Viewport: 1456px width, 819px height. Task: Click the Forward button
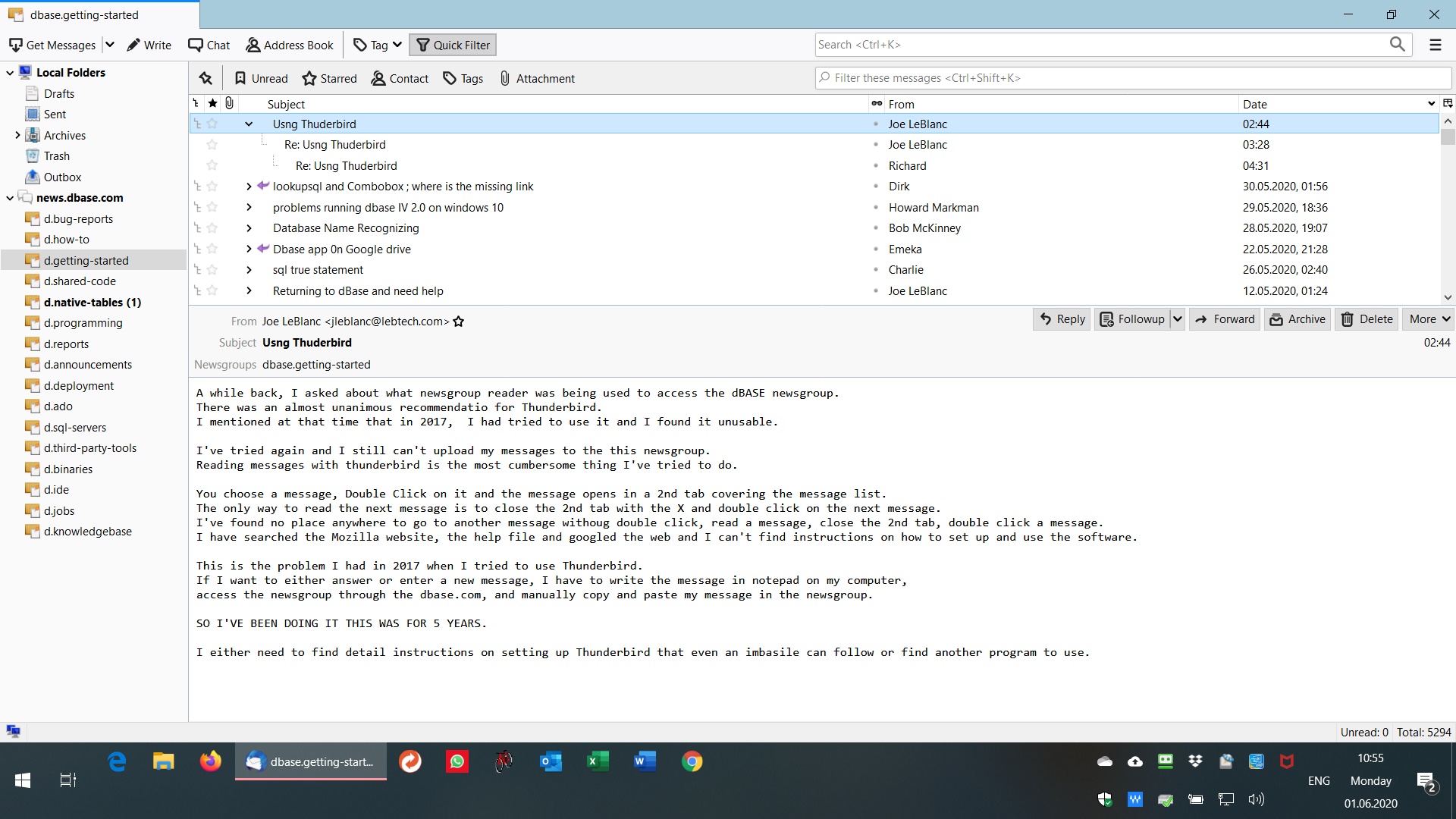tap(1225, 319)
